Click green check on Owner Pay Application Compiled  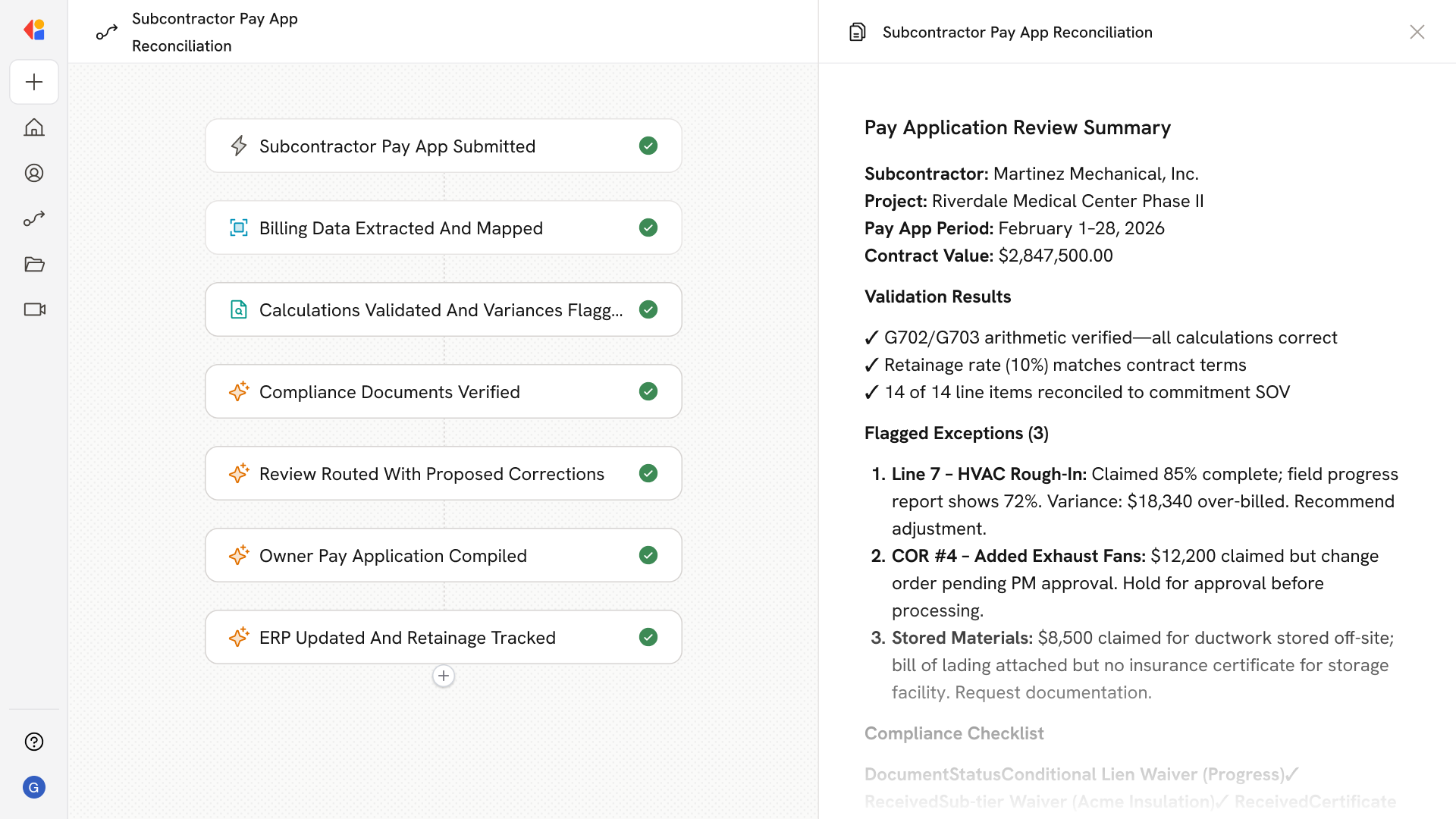[x=648, y=555]
